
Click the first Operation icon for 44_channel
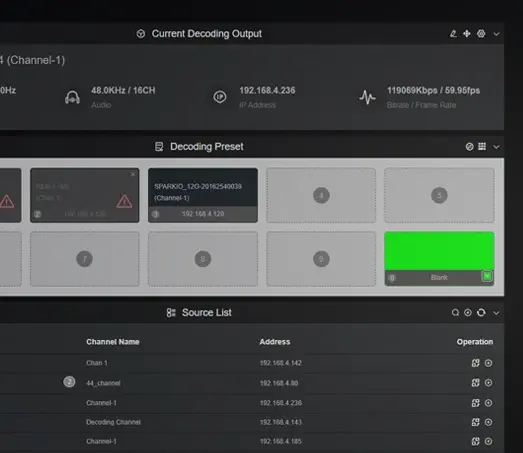476,383
